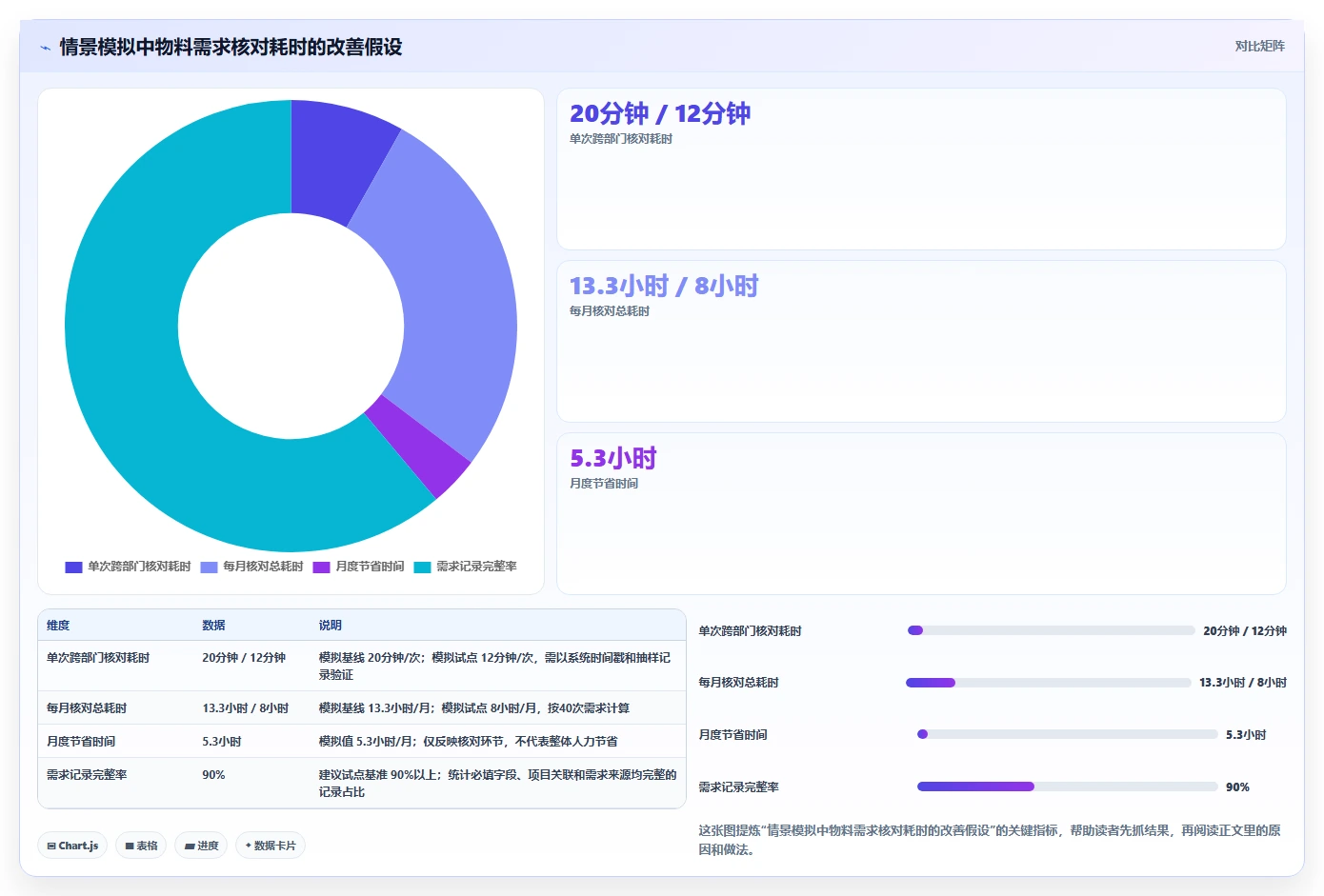1324x896 pixels.
Task: Click progress value label 5.3小时
Action: coord(1246,735)
